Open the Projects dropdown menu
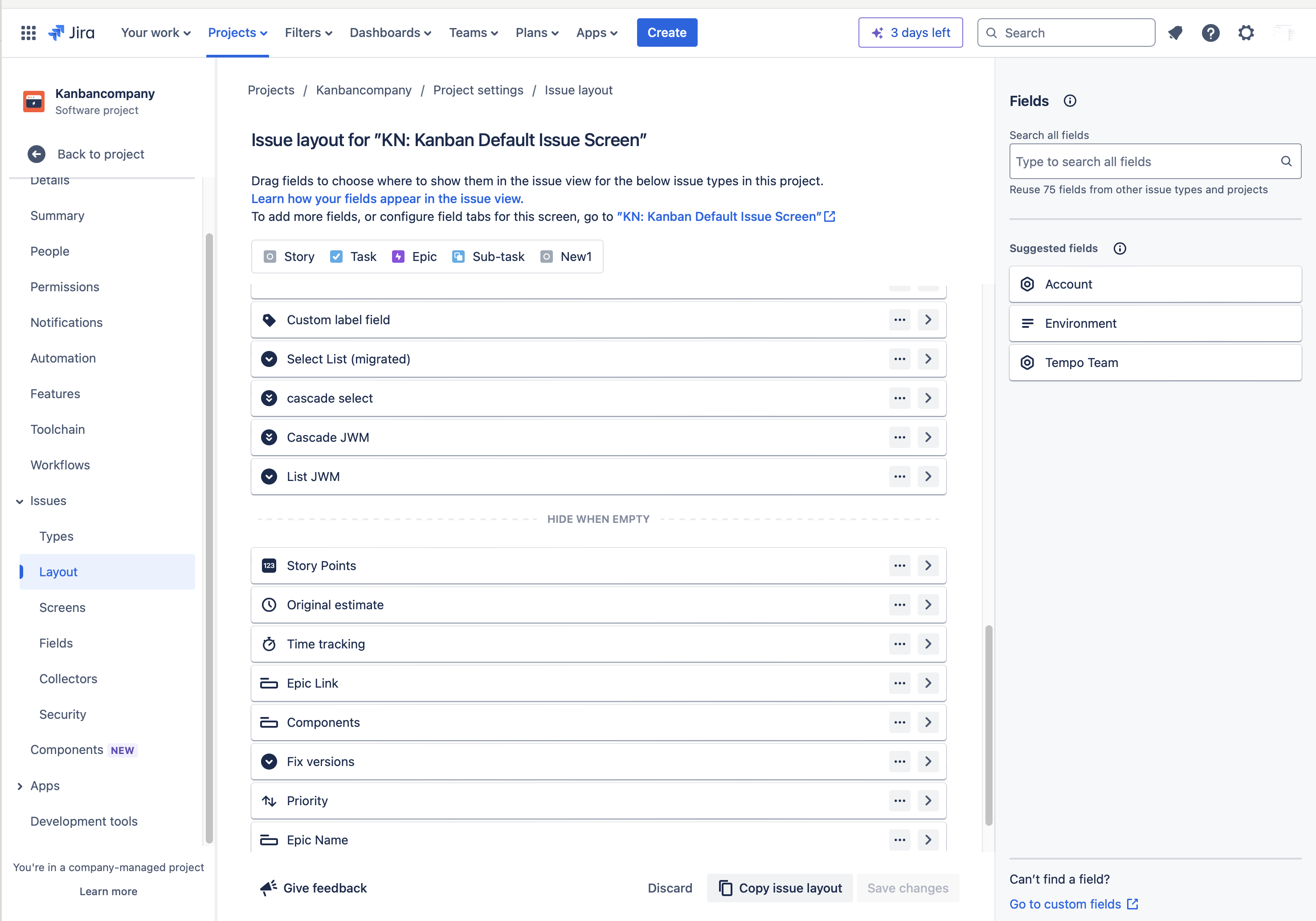 pos(237,33)
